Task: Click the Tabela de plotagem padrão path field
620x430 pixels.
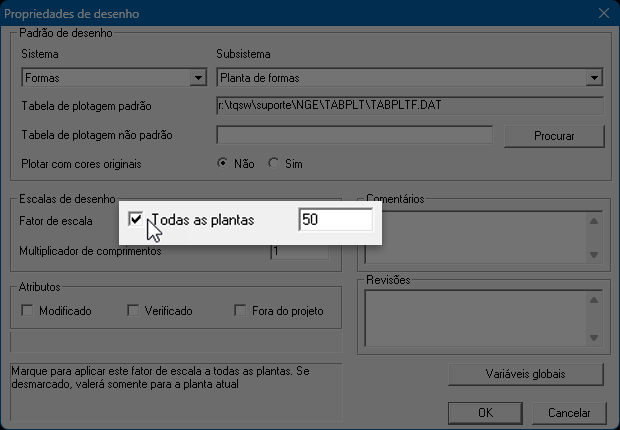Action: pyautogui.click(x=410, y=105)
